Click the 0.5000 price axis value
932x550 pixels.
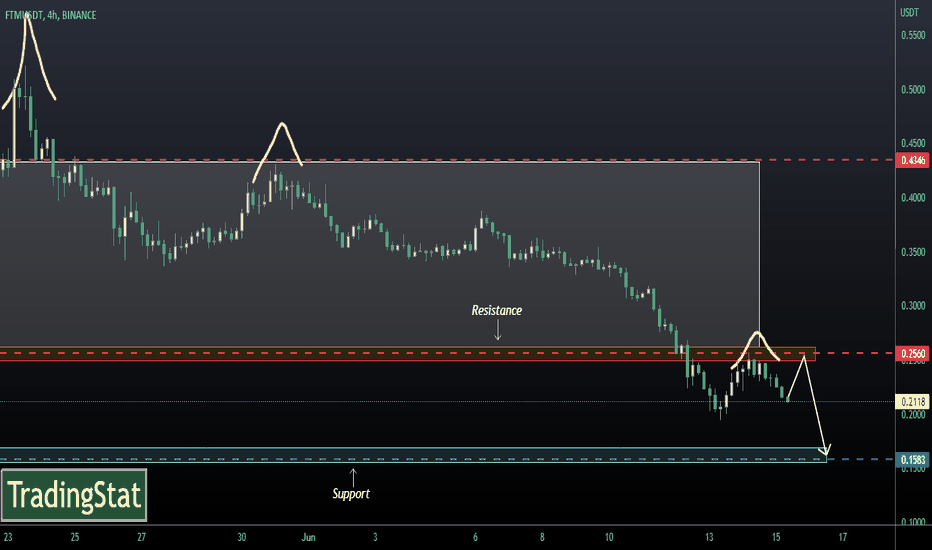pos(913,90)
